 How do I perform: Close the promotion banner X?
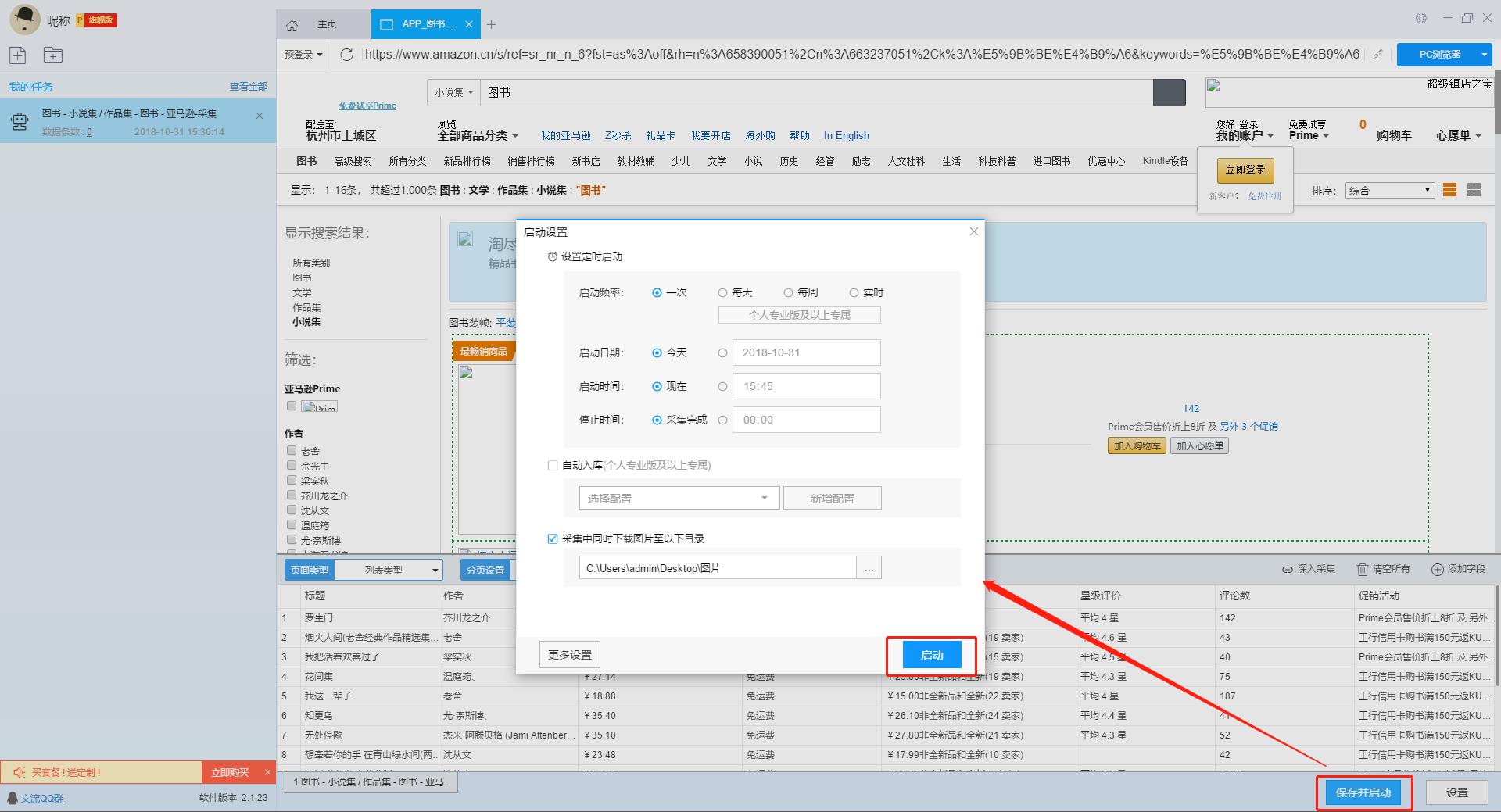[x=267, y=772]
